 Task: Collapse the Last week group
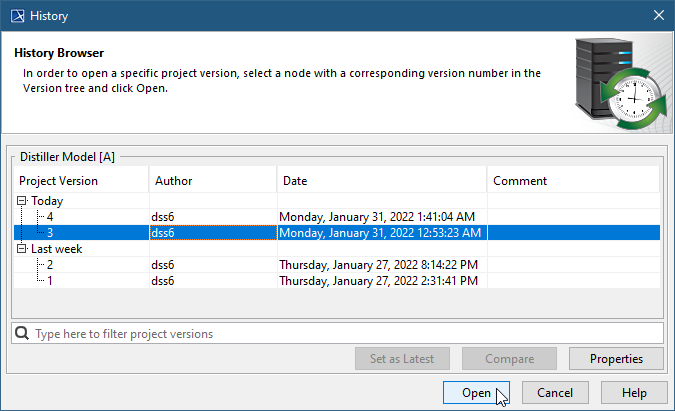coord(22,249)
